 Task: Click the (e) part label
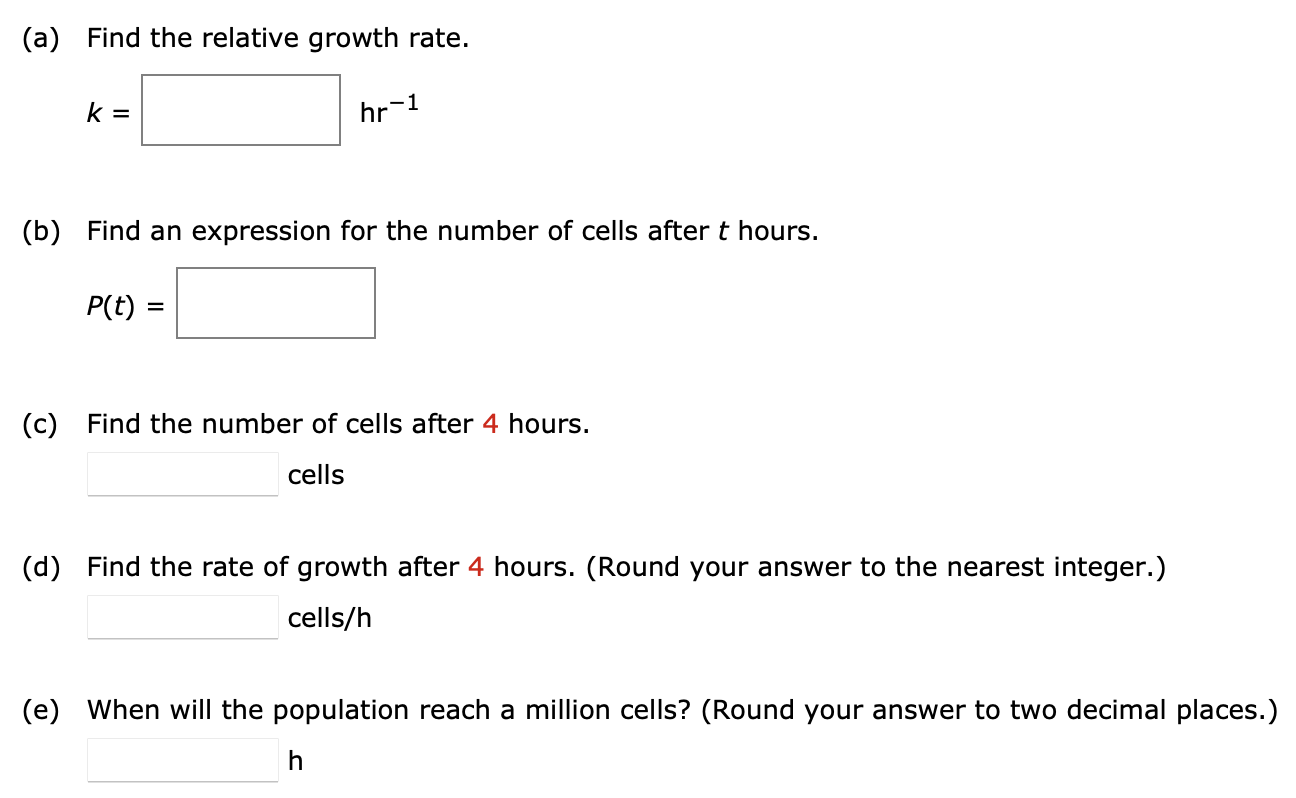[40, 711]
